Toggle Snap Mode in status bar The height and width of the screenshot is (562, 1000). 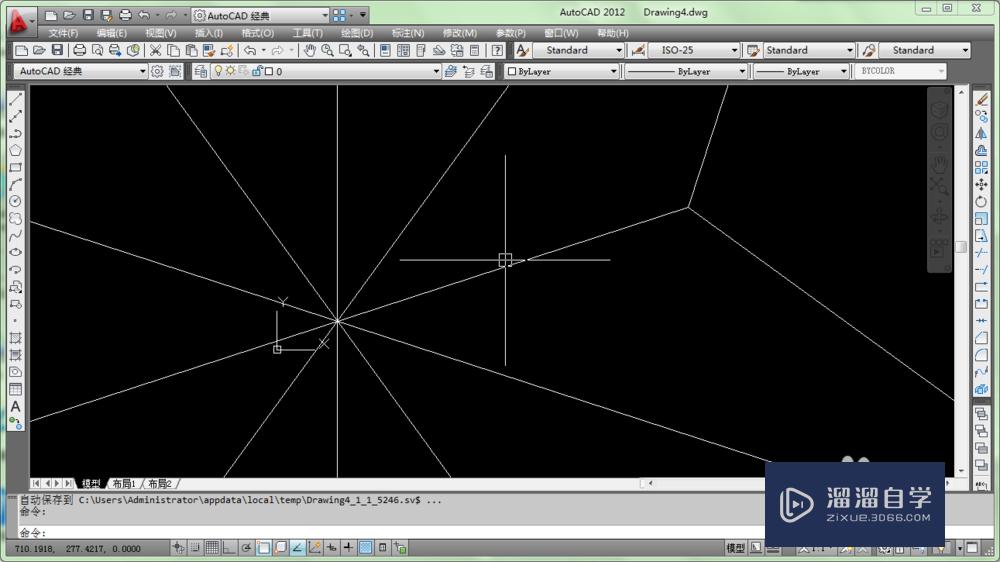tap(195, 547)
